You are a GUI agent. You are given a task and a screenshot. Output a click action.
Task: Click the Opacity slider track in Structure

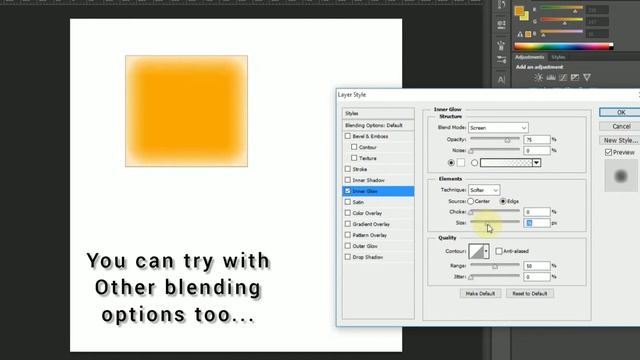pyautogui.click(x=495, y=139)
